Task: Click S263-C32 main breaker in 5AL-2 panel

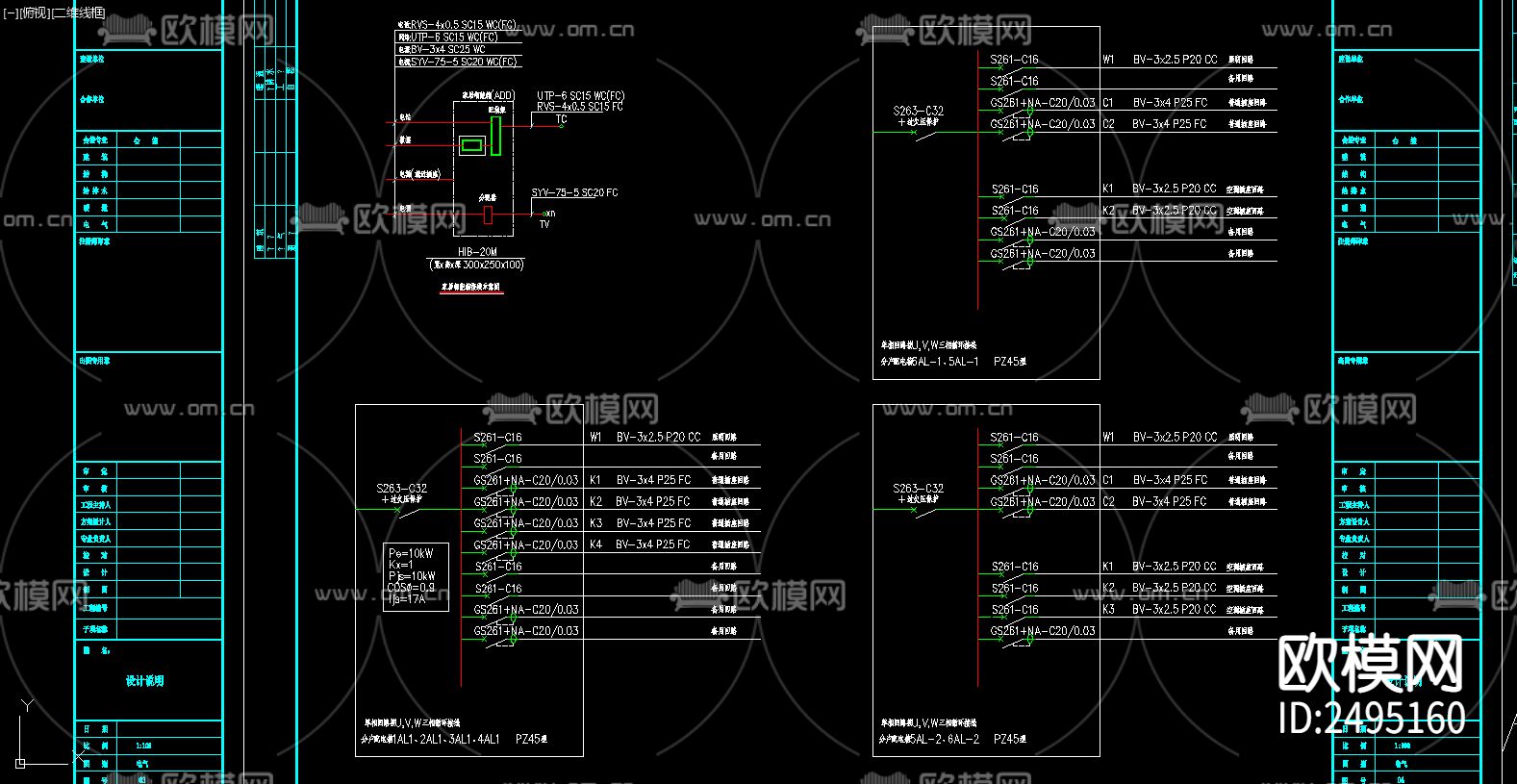Action: [x=919, y=489]
